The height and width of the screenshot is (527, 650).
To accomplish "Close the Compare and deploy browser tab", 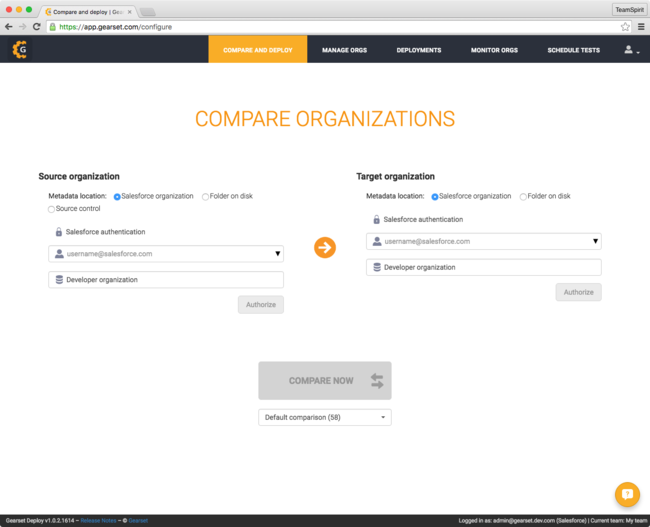I will pos(130,12).
